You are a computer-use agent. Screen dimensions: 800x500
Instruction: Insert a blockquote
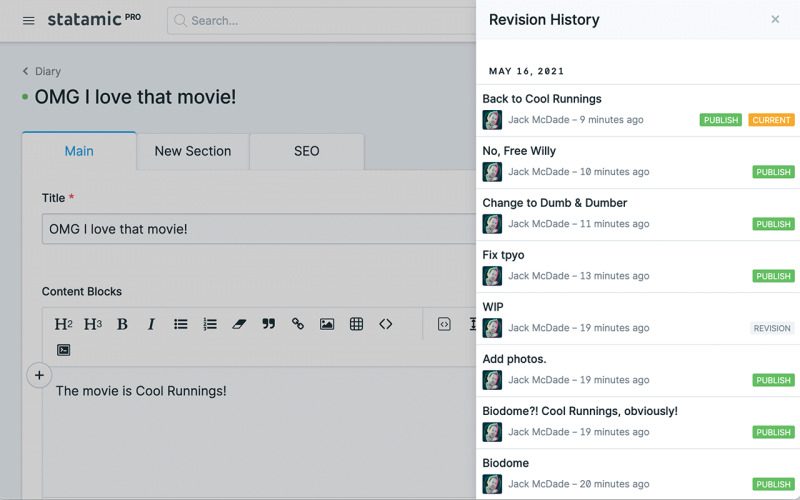click(268, 324)
